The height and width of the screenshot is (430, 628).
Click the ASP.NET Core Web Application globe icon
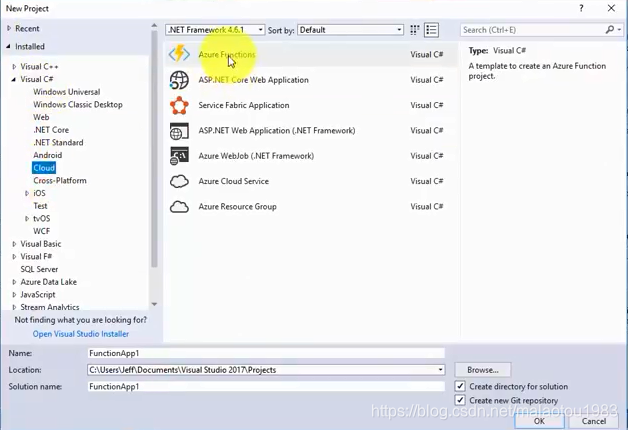179,80
